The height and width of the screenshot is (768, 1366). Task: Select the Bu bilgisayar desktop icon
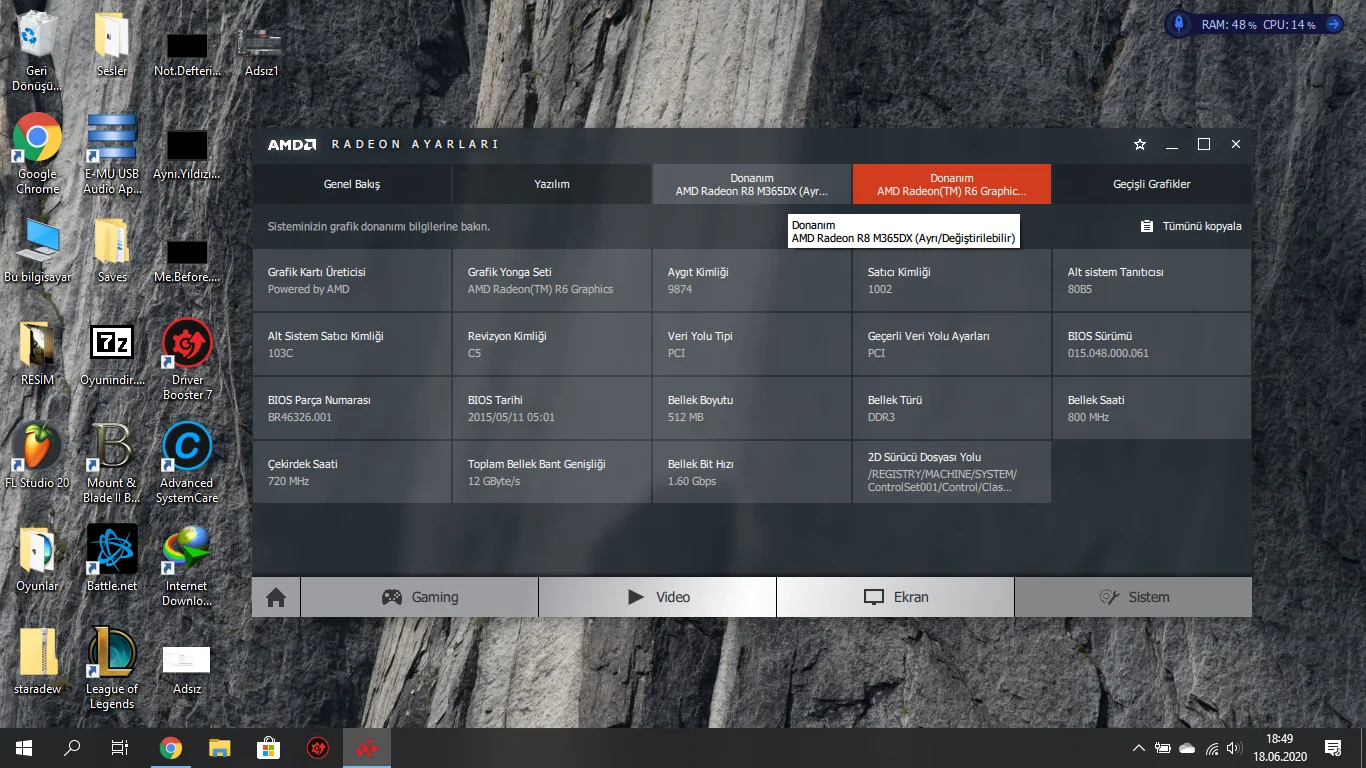pos(38,250)
